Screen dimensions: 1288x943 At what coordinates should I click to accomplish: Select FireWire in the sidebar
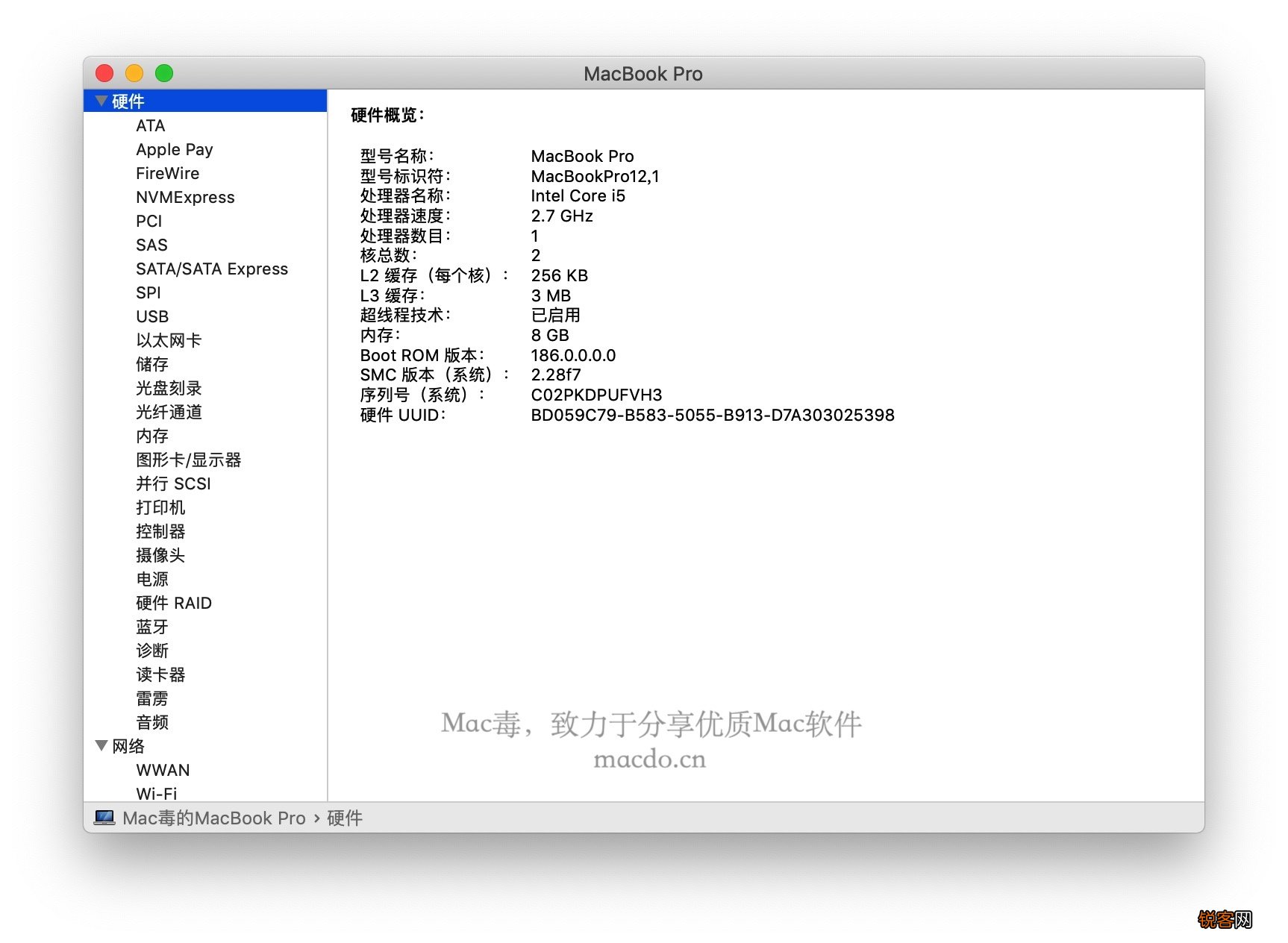point(167,173)
